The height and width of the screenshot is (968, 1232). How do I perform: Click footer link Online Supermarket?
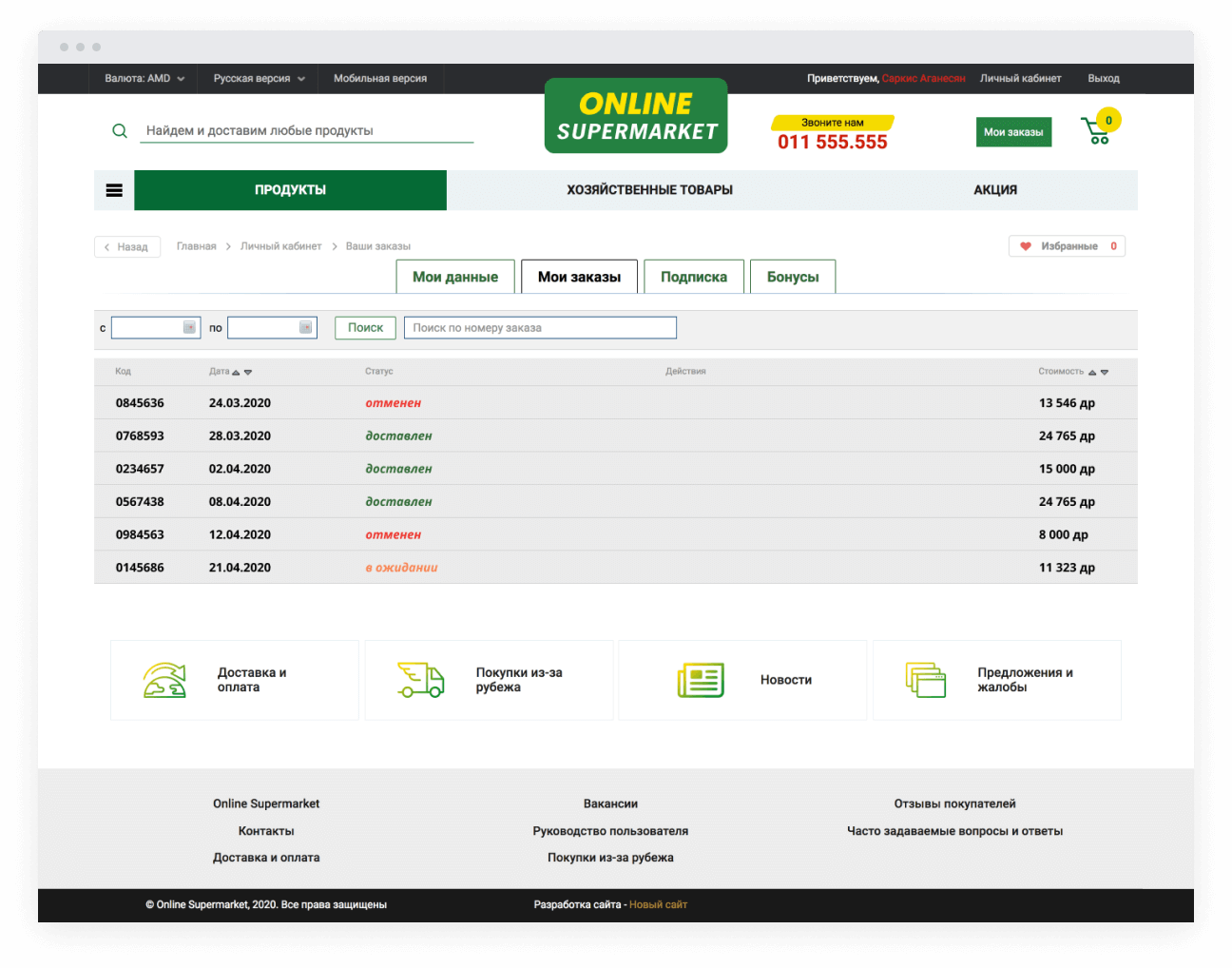(266, 803)
